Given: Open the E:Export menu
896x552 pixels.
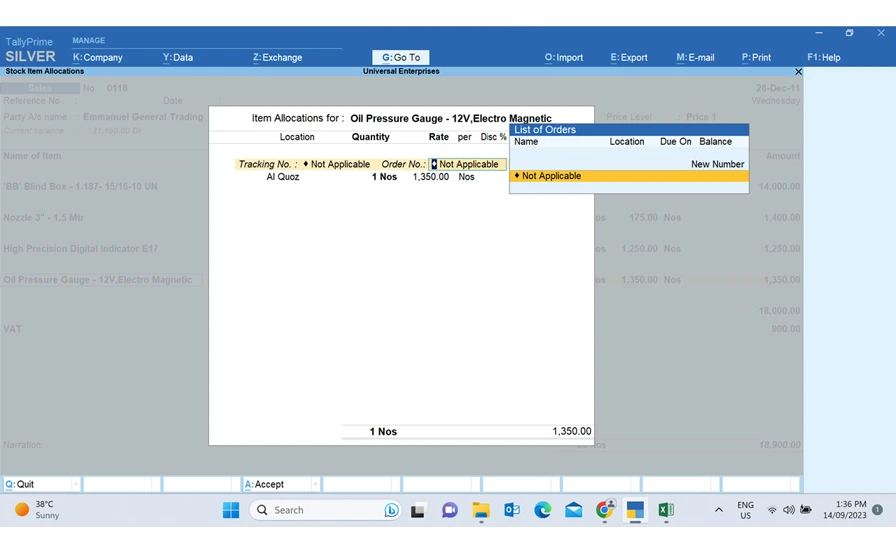Looking at the screenshot, I should (629, 57).
